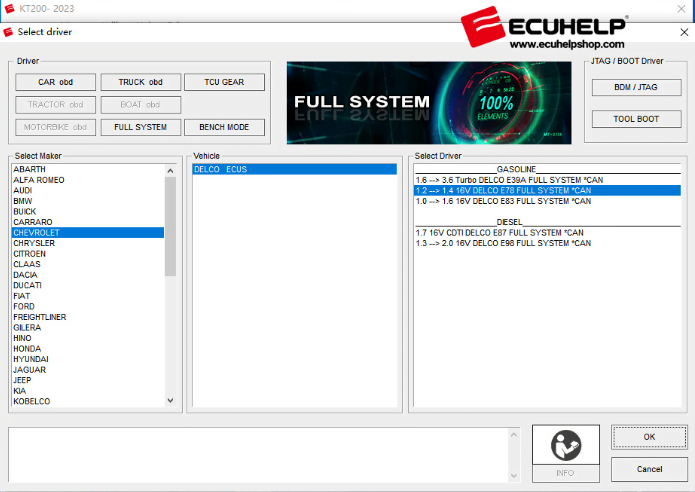This screenshot has height=492, width=695.
Task: Click the TOOL BOOT button
Action: 636,119
